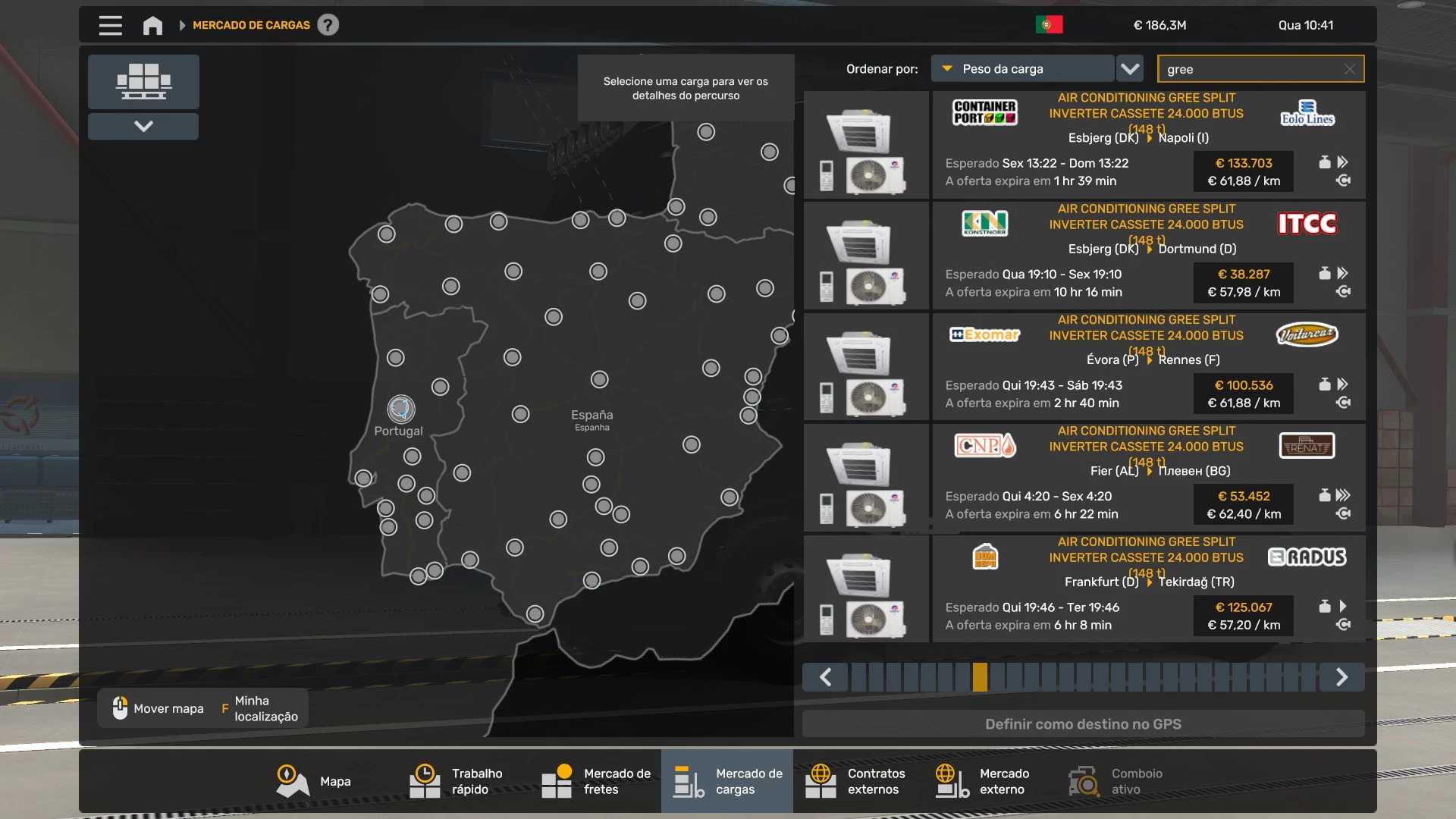Image resolution: width=1456 pixels, height=819 pixels.
Task: Click the urgency arrows icon on the Esbjerg–Napoli offer
Action: pyautogui.click(x=1343, y=162)
